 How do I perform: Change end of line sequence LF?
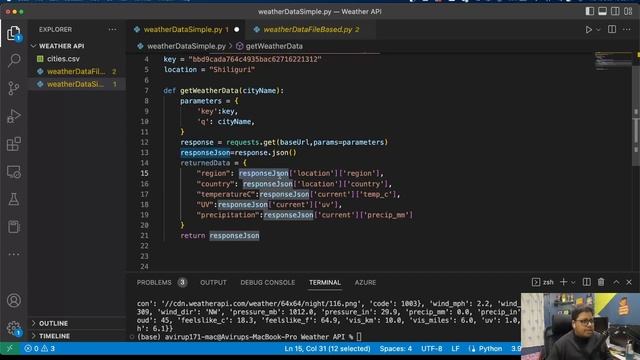click(456, 349)
